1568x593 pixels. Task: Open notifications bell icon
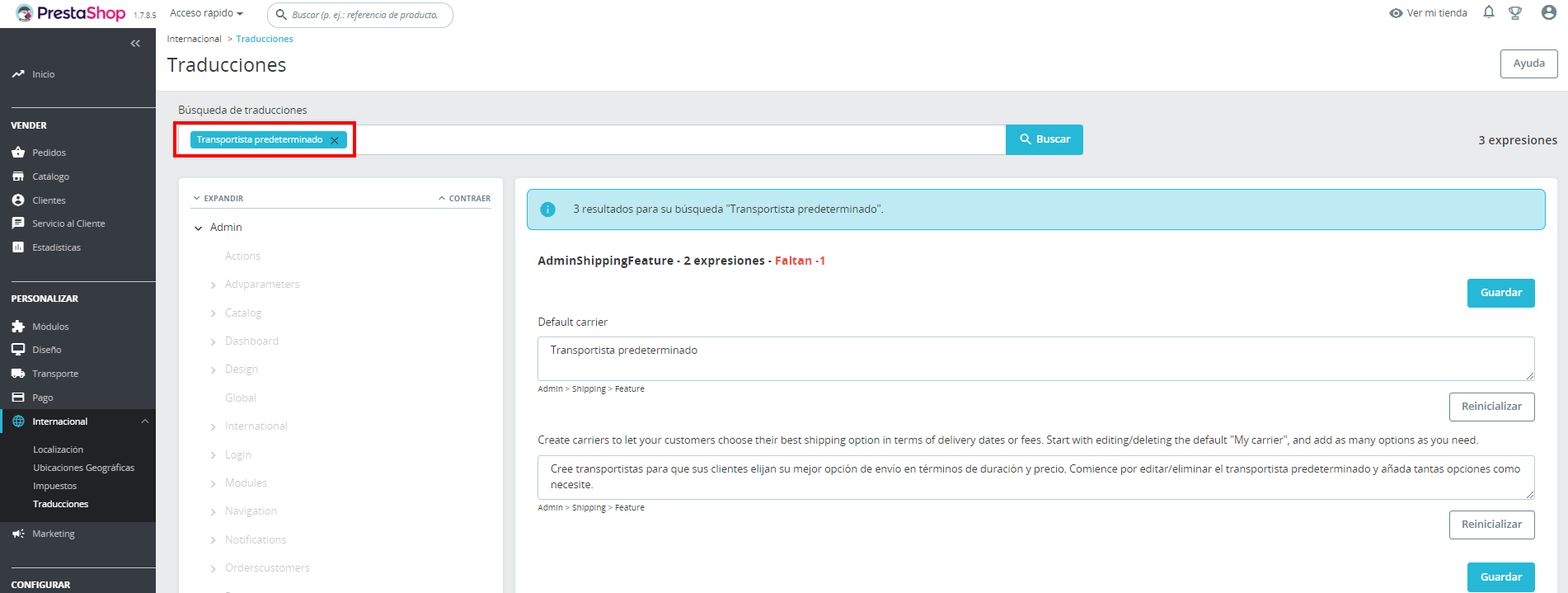pyautogui.click(x=1489, y=12)
